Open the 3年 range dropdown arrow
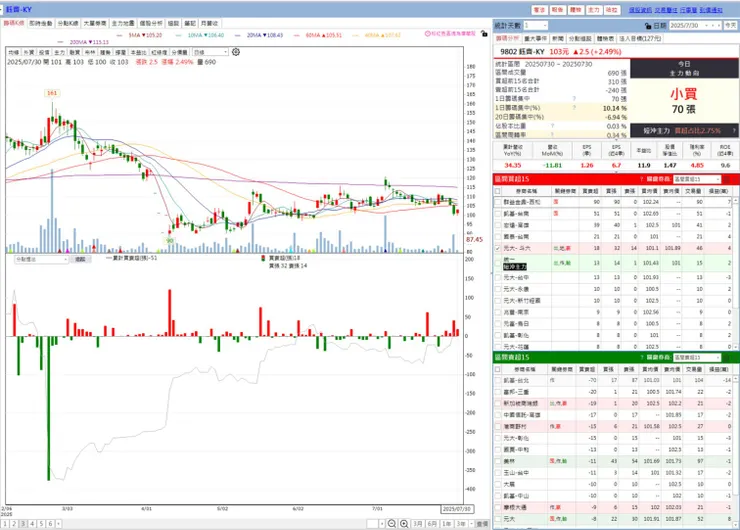 (x=471, y=523)
